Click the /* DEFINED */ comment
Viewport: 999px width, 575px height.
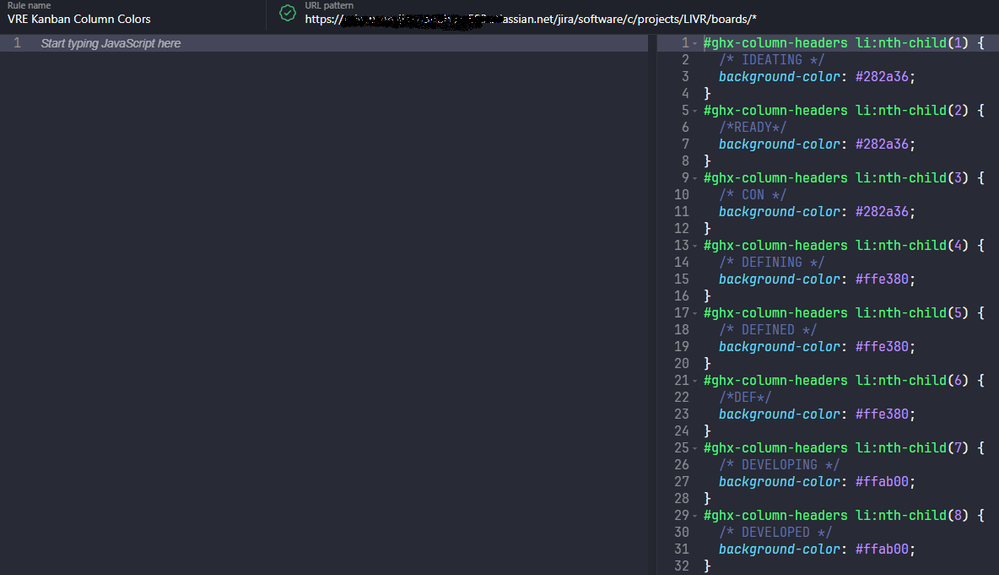coord(768,330)
